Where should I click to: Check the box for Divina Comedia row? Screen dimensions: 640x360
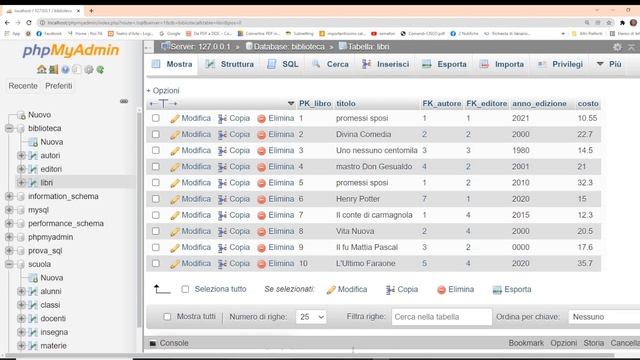click(x=156, y=134)
